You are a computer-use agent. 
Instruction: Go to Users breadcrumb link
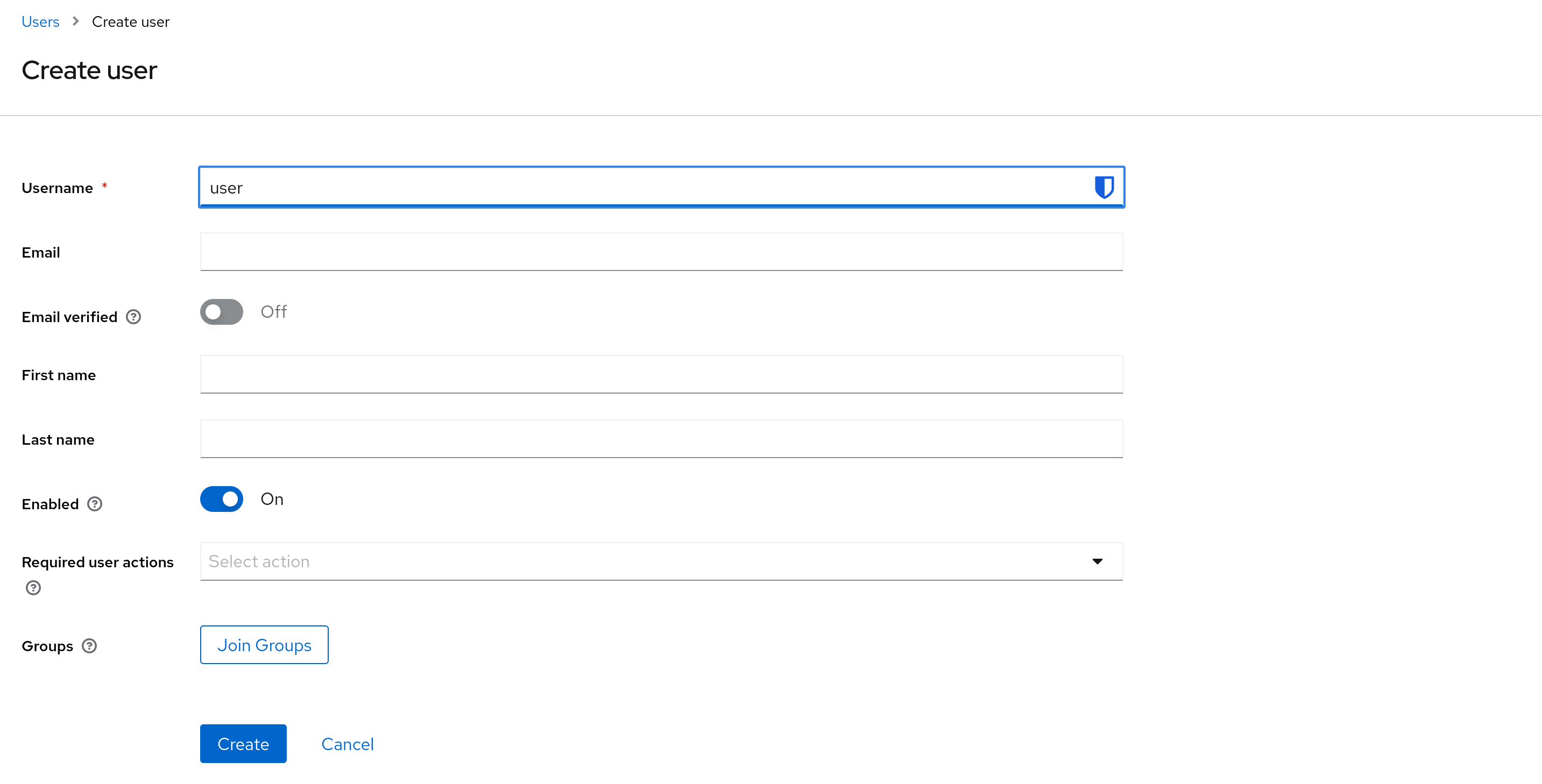tap(40, 22)
